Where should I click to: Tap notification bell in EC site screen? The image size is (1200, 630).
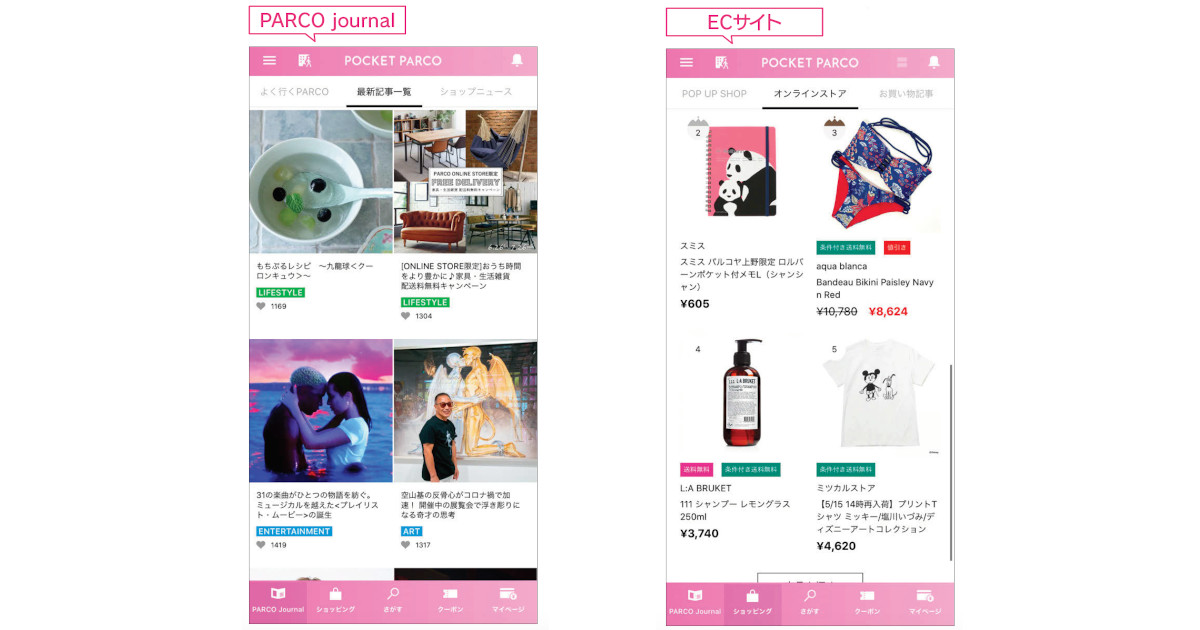coord(934,62)
